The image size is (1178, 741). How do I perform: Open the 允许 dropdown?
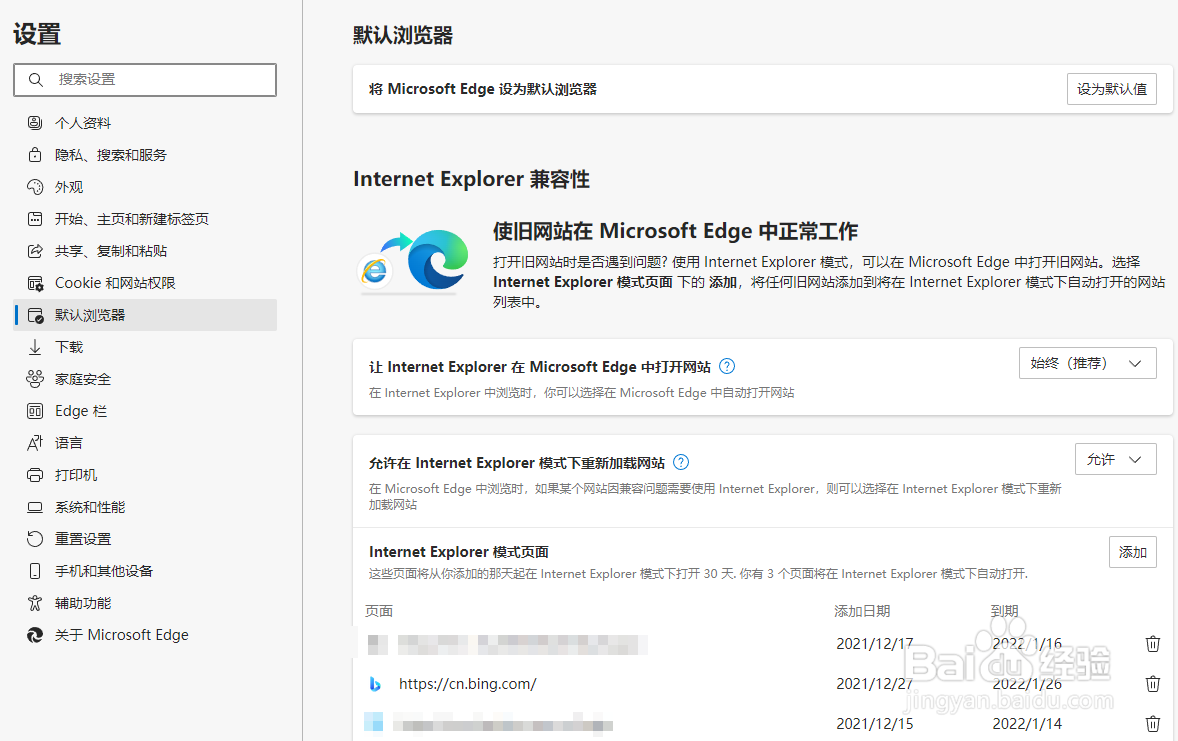click(x=1116, y=459)
